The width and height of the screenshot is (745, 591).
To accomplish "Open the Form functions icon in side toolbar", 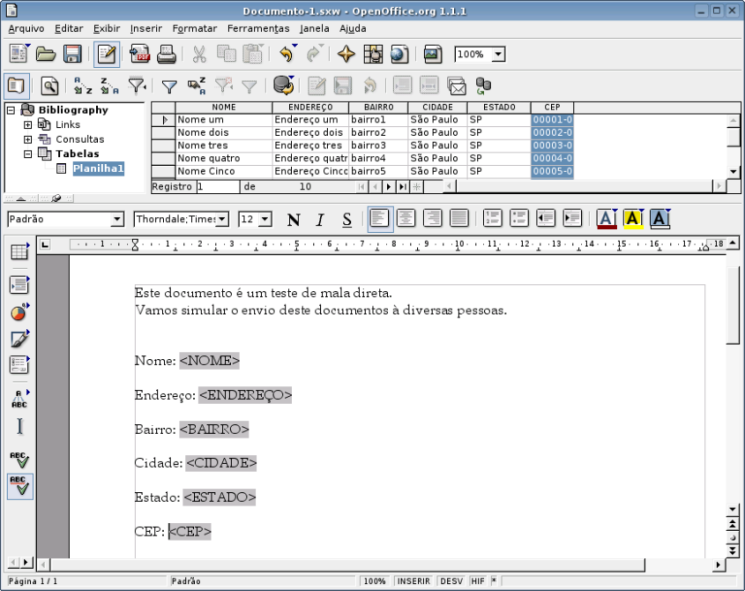I will tap(19, 365).
